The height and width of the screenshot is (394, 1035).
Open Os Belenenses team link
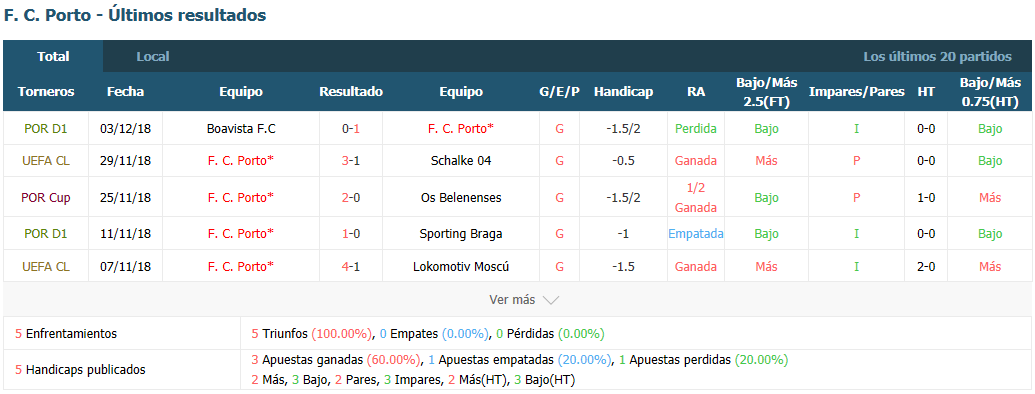pos(461,197)
